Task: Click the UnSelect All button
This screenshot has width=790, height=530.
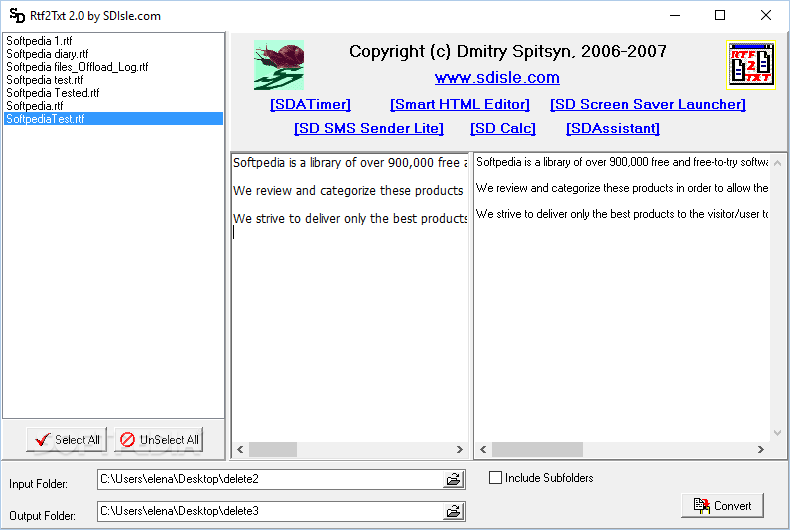Action: tap(159, 440)
